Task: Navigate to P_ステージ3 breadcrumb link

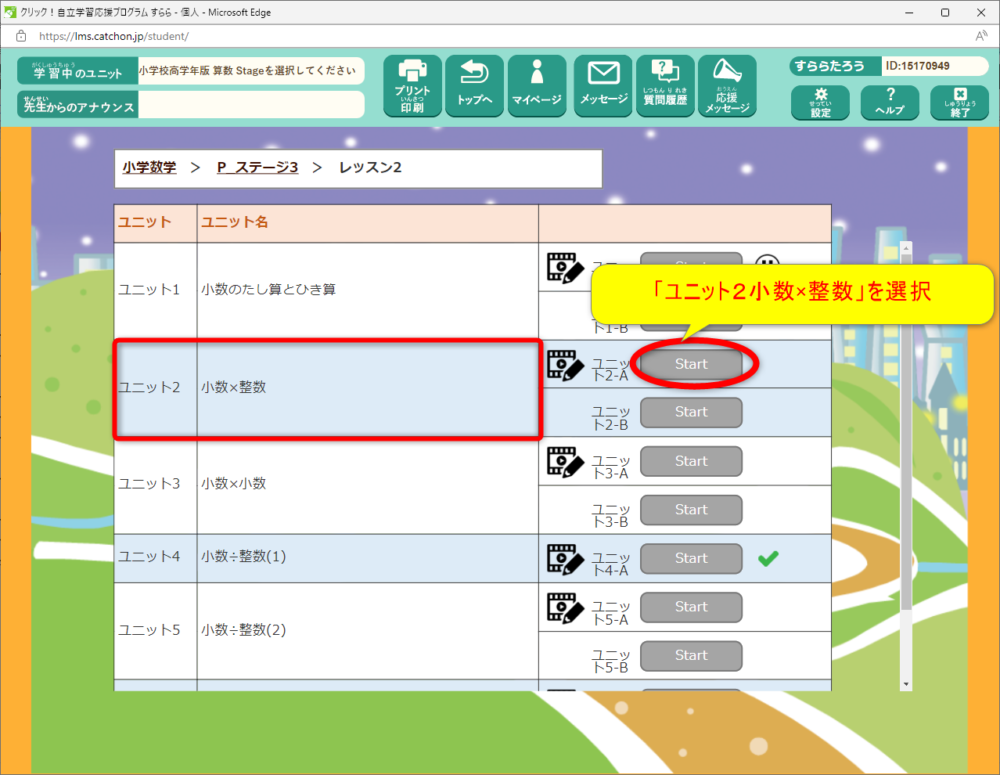Action: click(x=258, y=168)
